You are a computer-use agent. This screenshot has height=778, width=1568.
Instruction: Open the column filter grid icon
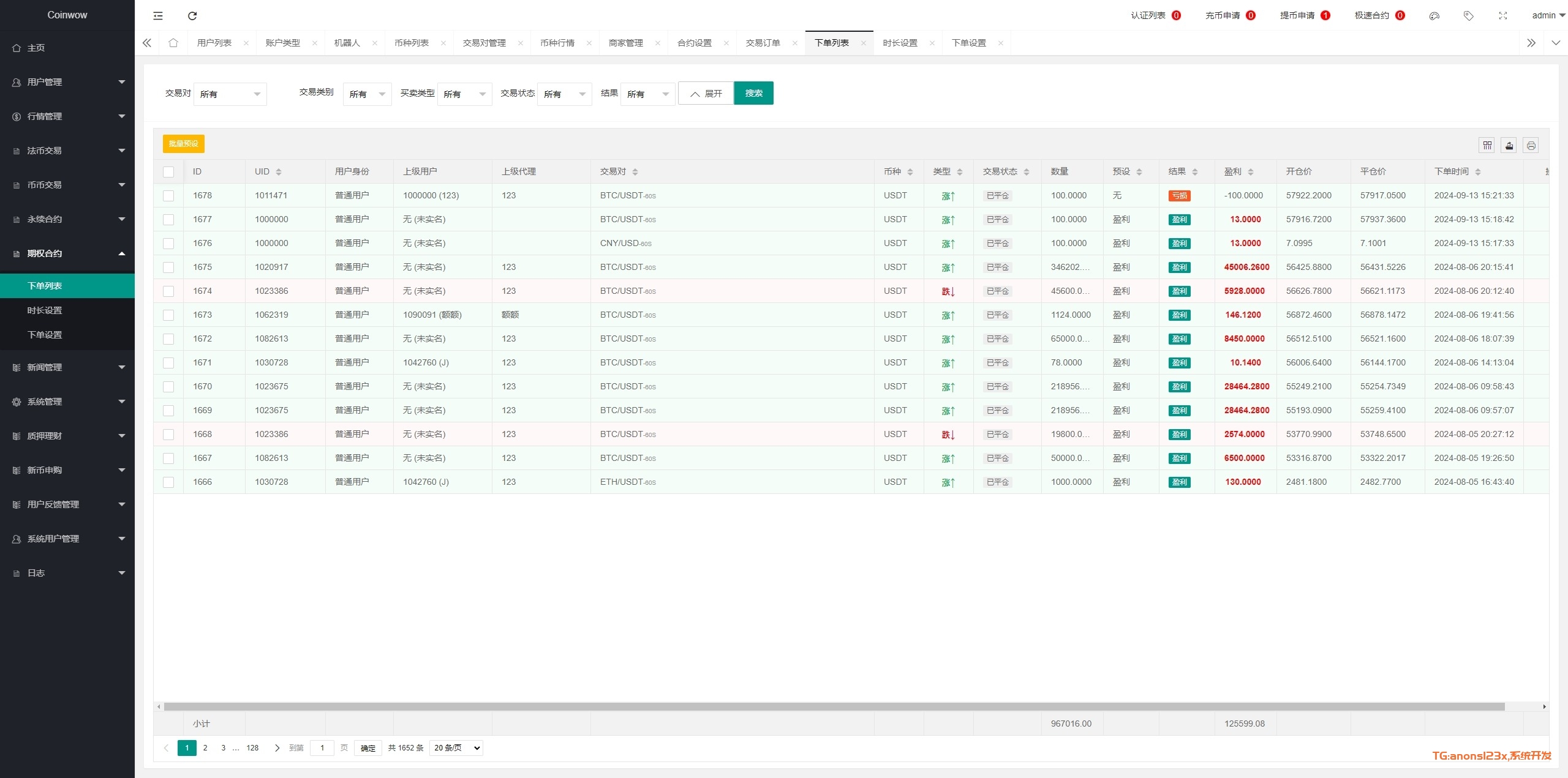[x=1487, y=145]
